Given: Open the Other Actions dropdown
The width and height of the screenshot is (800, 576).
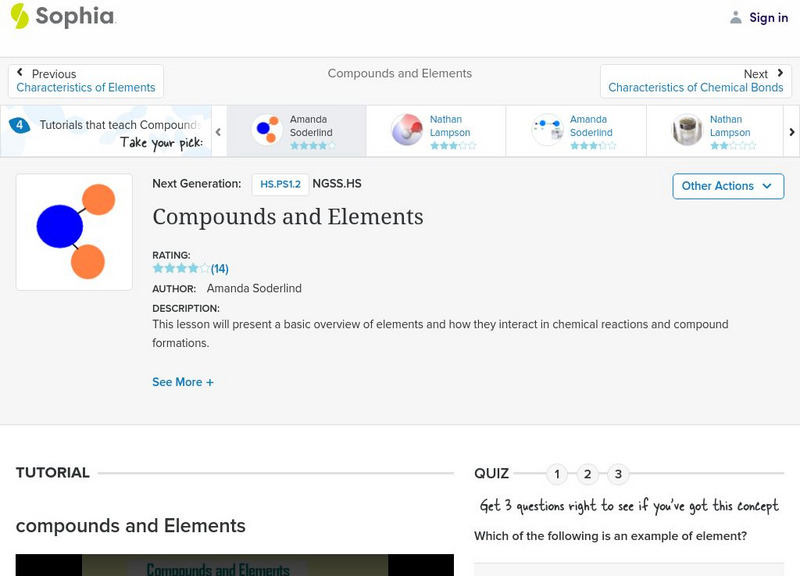Looking at the screenshot, I should click(x=727, y=186).
